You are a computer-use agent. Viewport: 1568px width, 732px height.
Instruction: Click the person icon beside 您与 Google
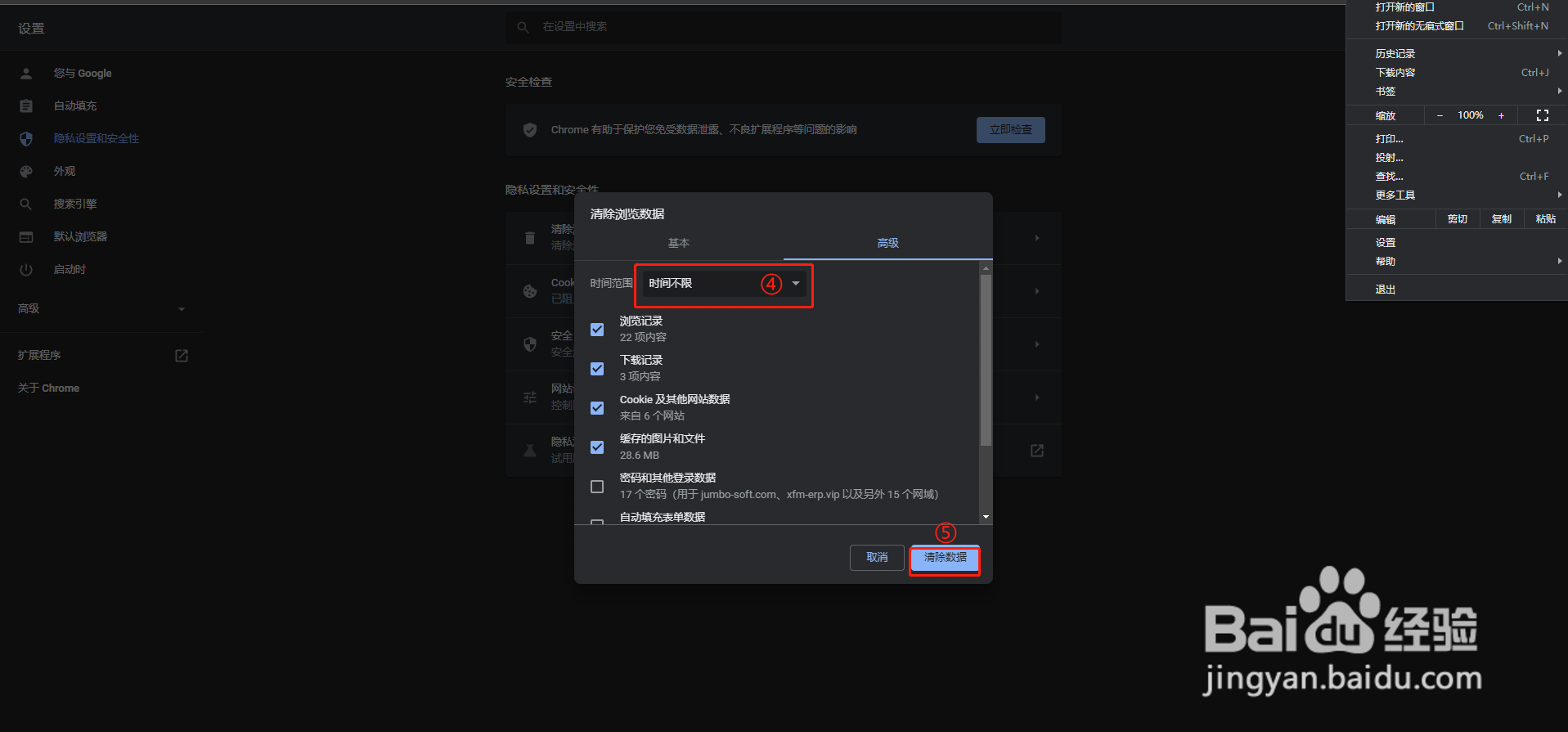click(26, 74)
